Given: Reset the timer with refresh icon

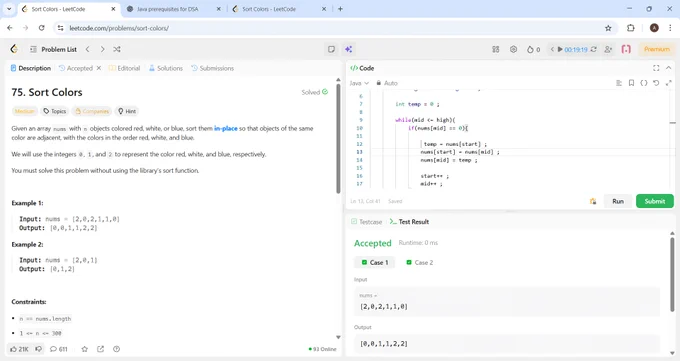Looking at the screenshot, I should click(593, 49).
